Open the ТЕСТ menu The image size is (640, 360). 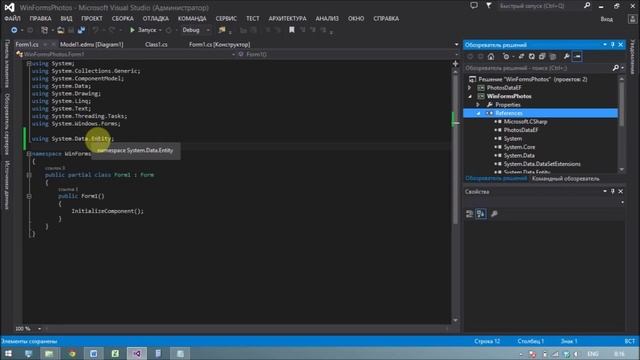[253, 18]
